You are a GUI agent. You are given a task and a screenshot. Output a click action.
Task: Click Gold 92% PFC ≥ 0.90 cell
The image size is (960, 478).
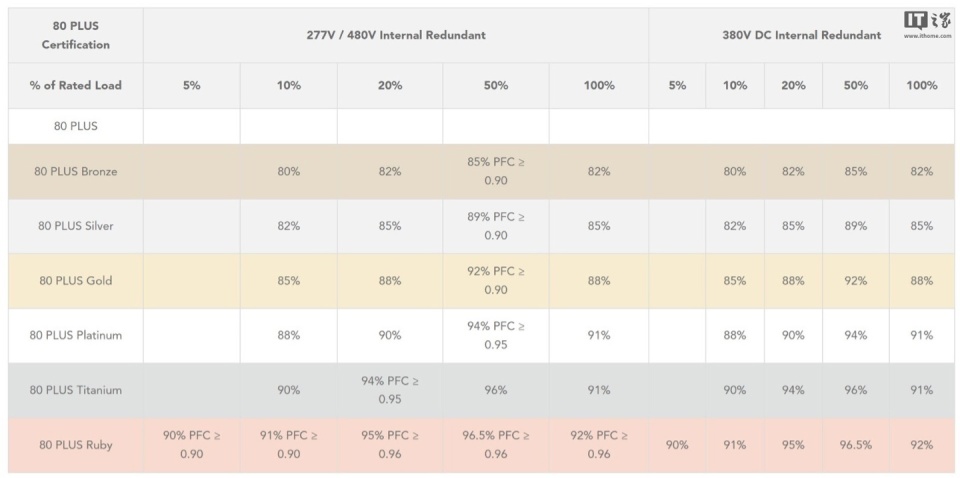(x=496, y=280)
